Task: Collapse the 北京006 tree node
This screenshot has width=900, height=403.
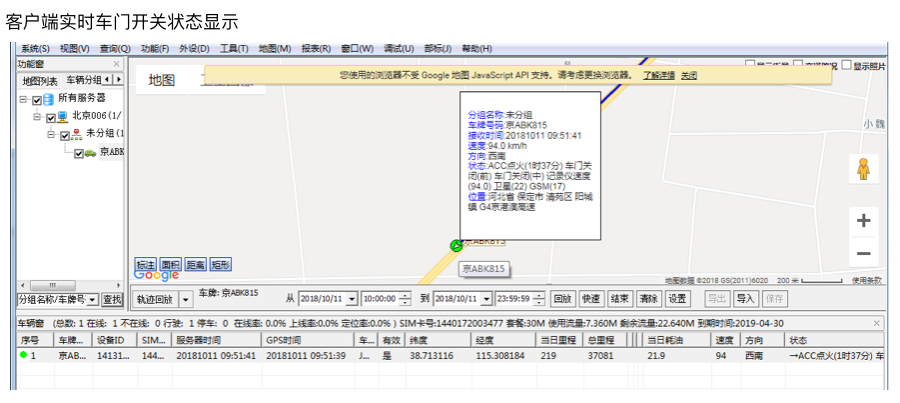Action: pos(37,117)
